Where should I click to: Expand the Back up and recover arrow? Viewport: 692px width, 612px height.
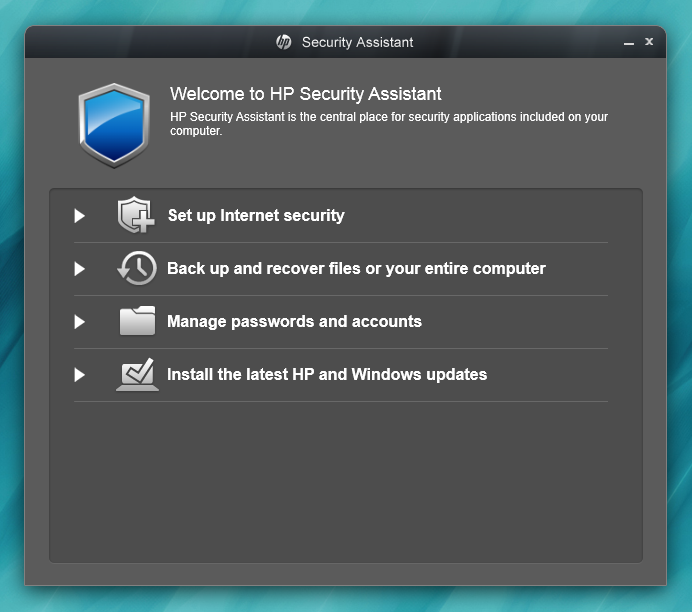coord(79,269)
